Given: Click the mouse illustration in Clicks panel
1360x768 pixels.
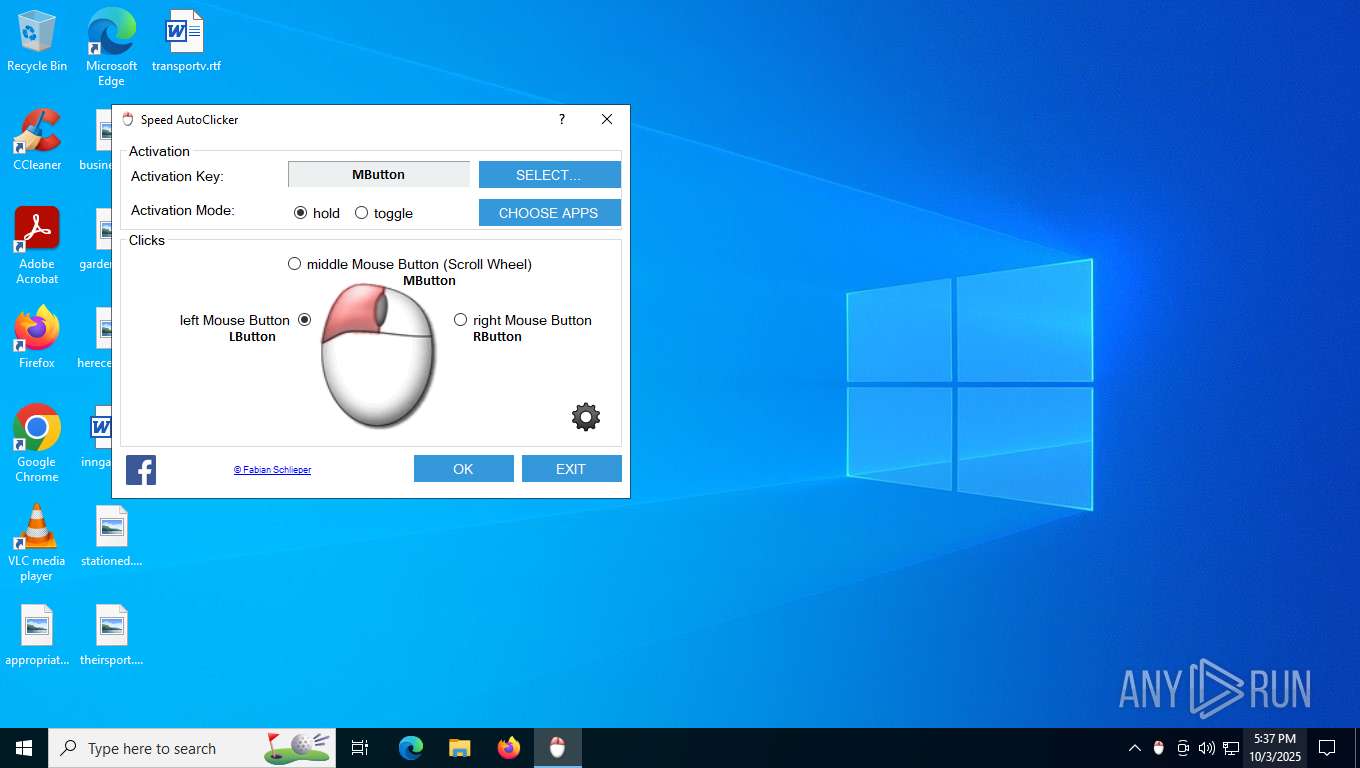Looking at the screenshot, I should tap(378, 355).
